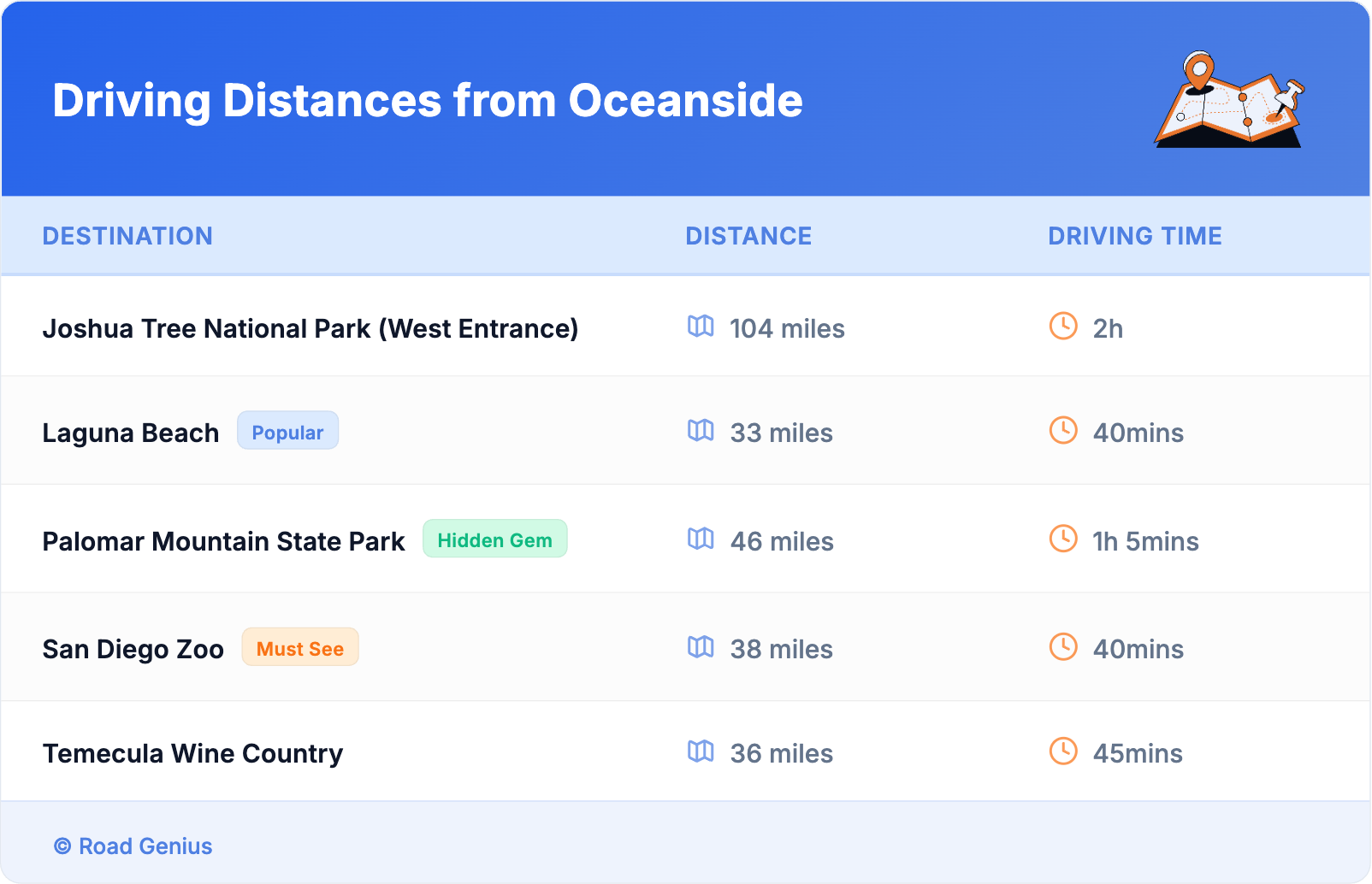The image size is (1372, 884).
Task: Select the Hidden Gem badge
Action: coord(494,539)
